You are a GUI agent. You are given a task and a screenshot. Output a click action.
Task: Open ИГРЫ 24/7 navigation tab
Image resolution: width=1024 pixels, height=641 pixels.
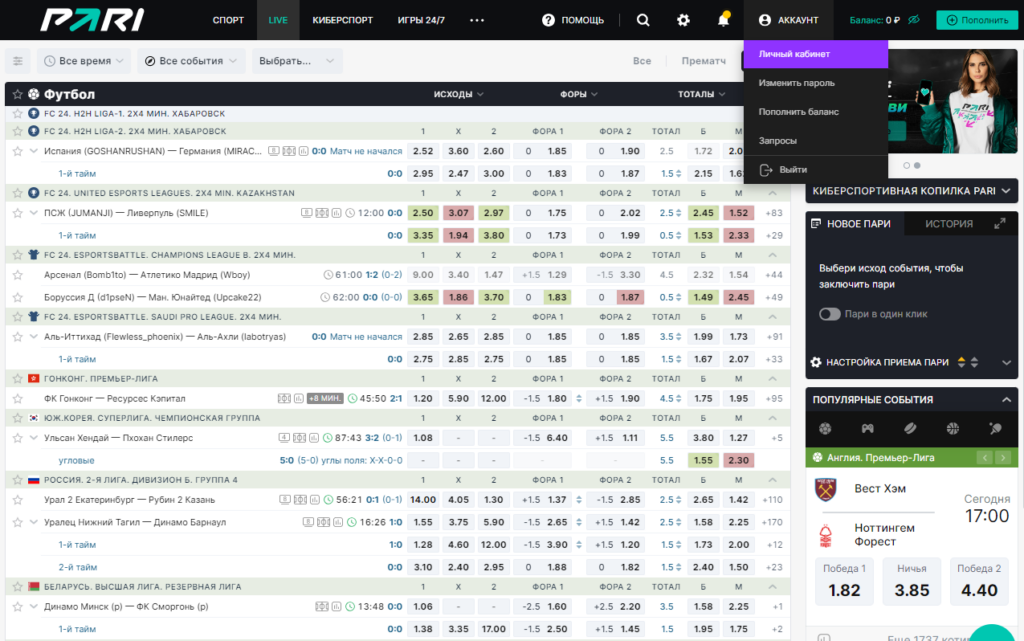421,20
